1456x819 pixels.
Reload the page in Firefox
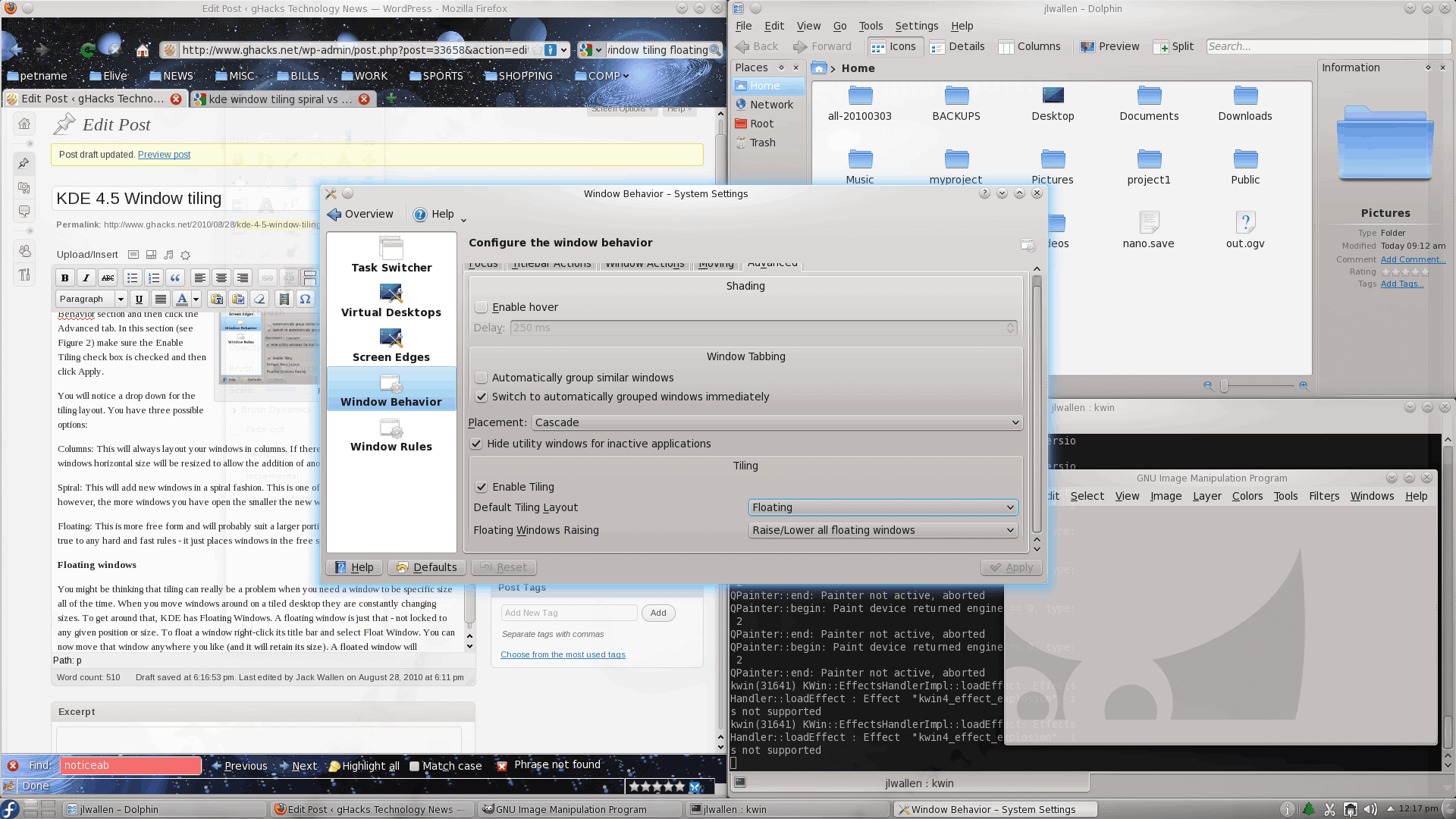coord(87,50)
